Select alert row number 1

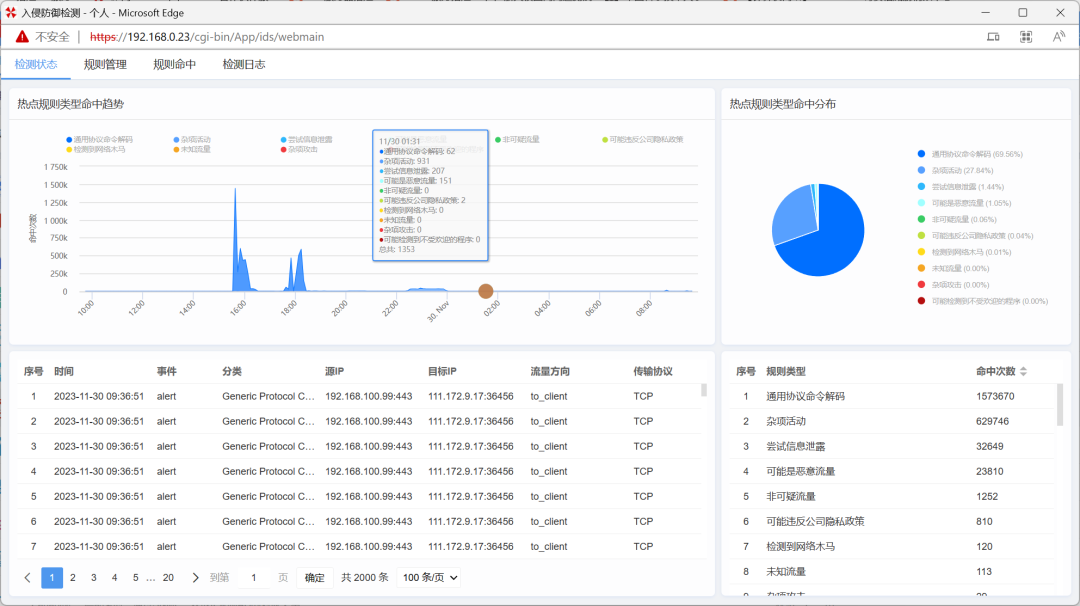coord(359,396)
